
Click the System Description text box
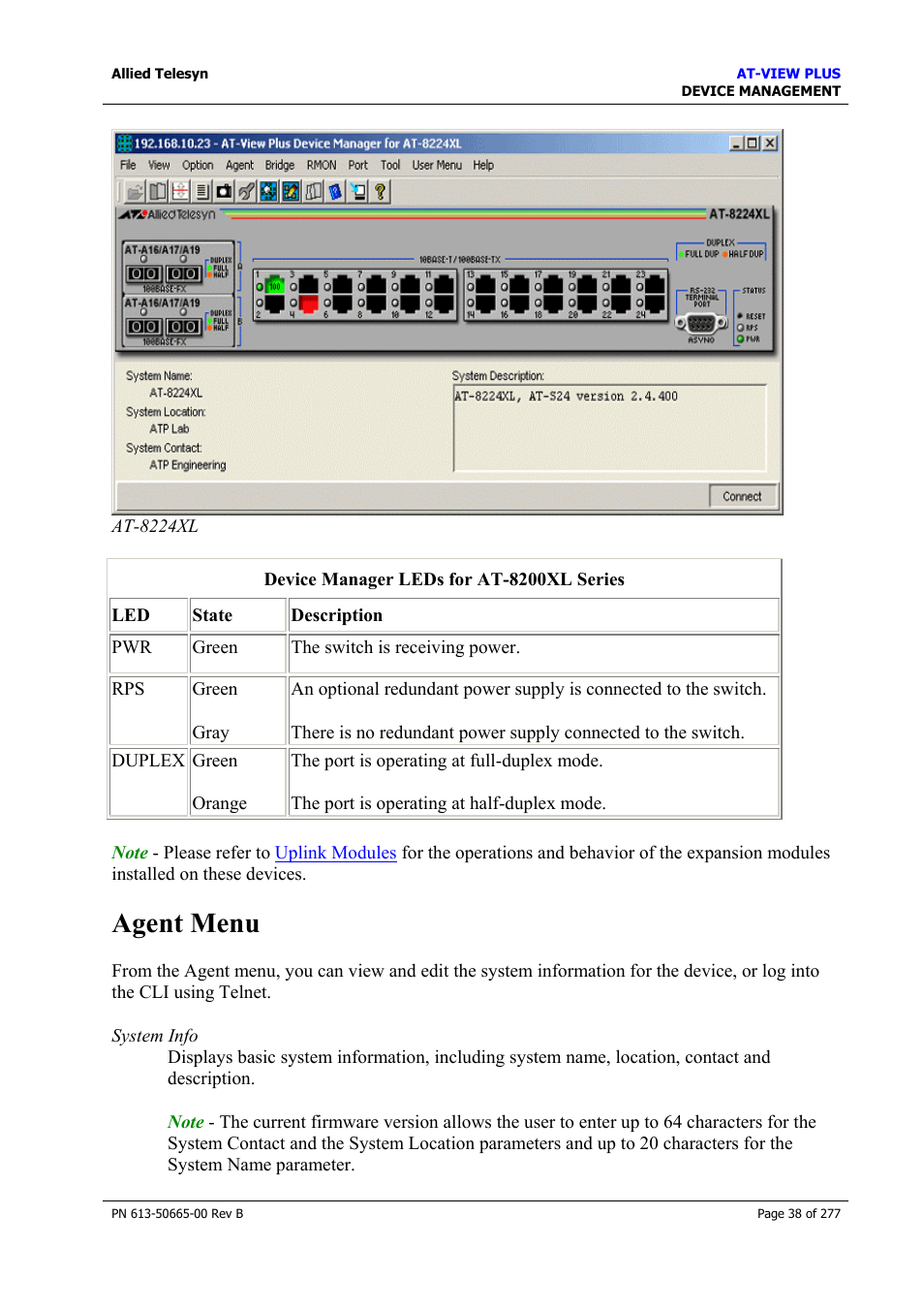coord(609,427)
